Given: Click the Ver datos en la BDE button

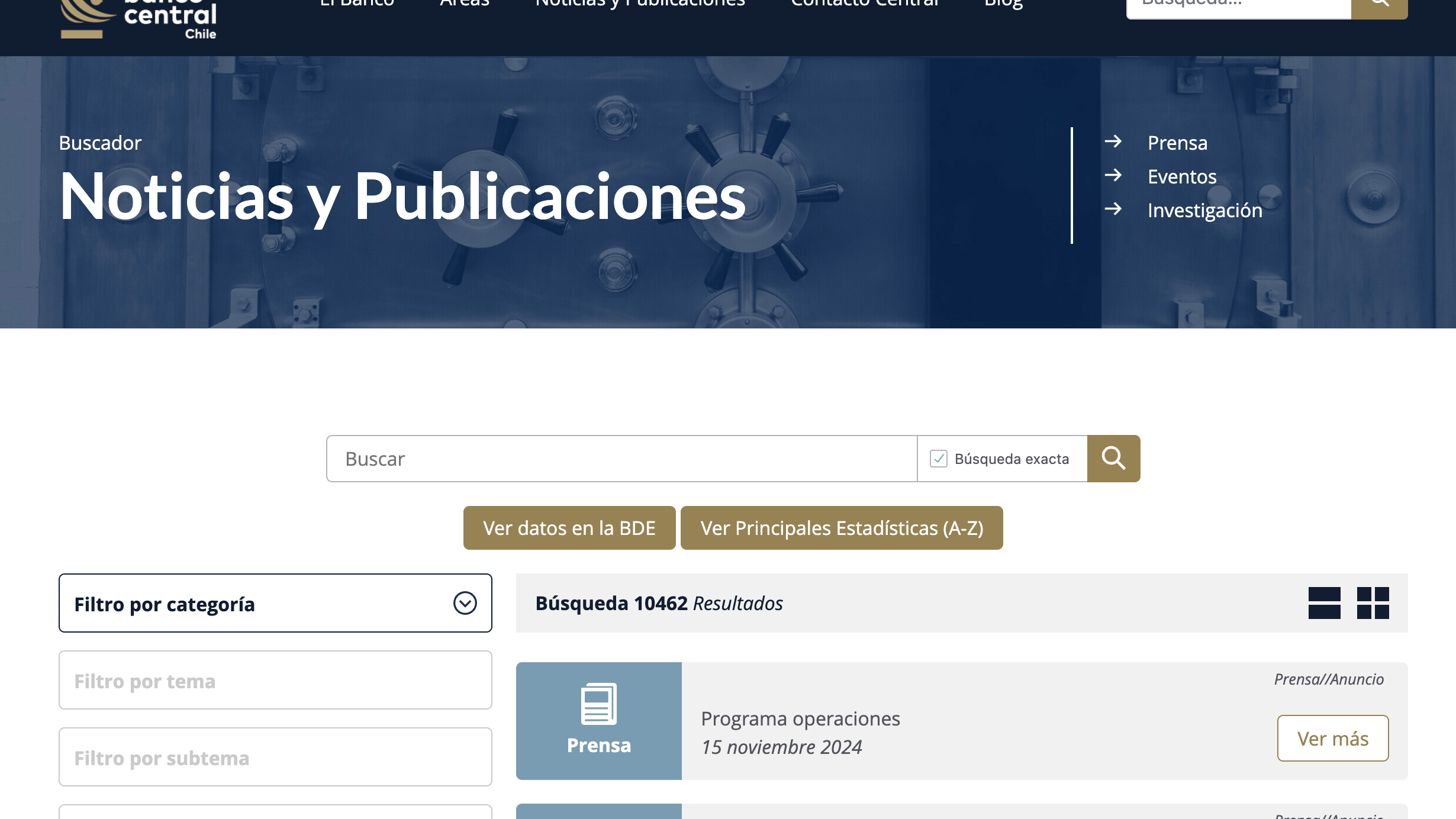Looking at the screenshot, I should click(x=569, y=528).
